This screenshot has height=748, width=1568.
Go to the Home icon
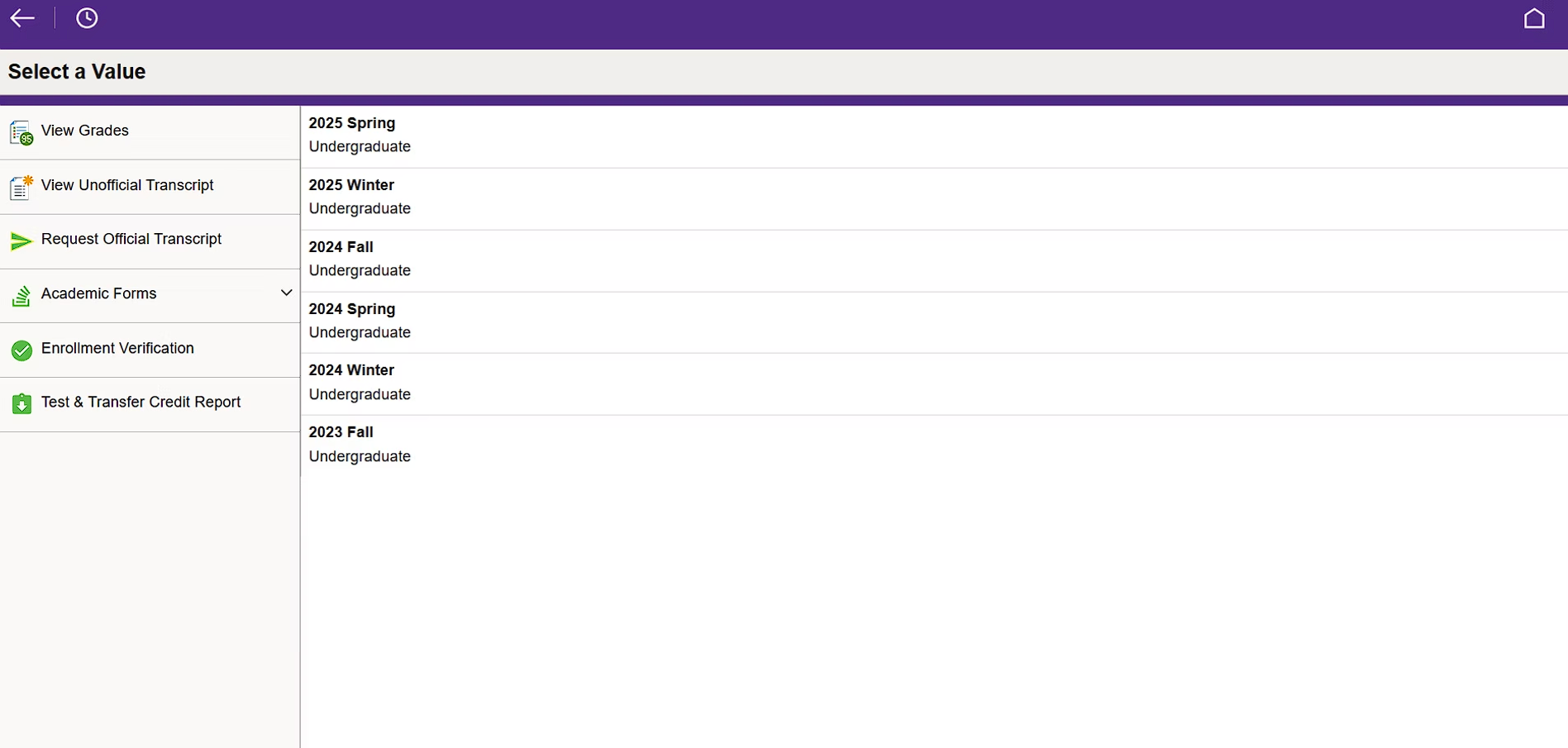(x=1533, y=18)
